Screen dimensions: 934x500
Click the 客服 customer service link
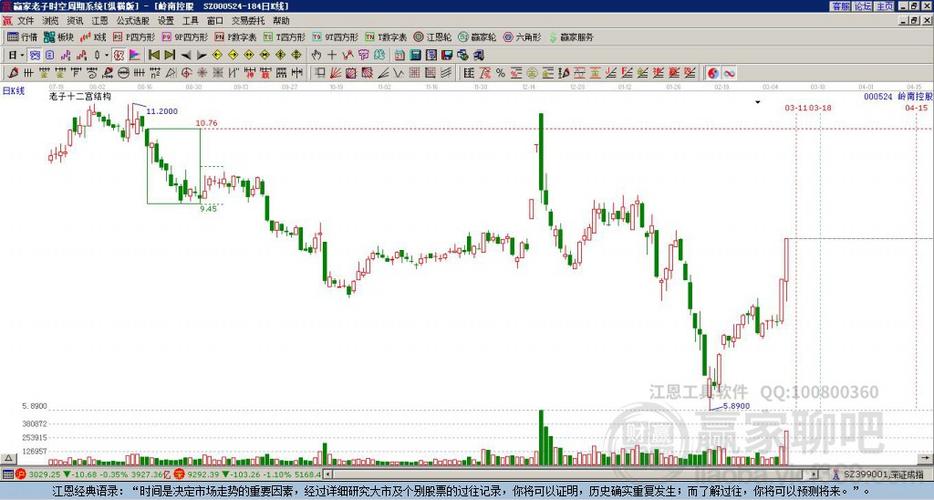(840, 6)
